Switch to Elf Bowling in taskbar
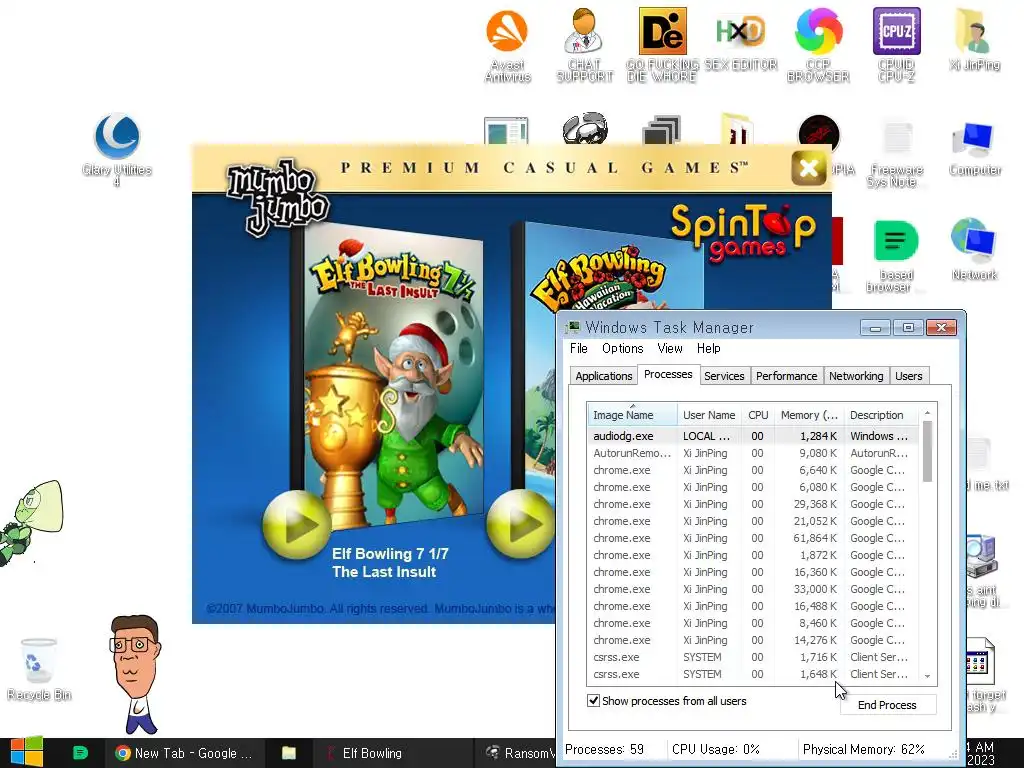This screenshot has width=1024, height=768. [392, 753]
